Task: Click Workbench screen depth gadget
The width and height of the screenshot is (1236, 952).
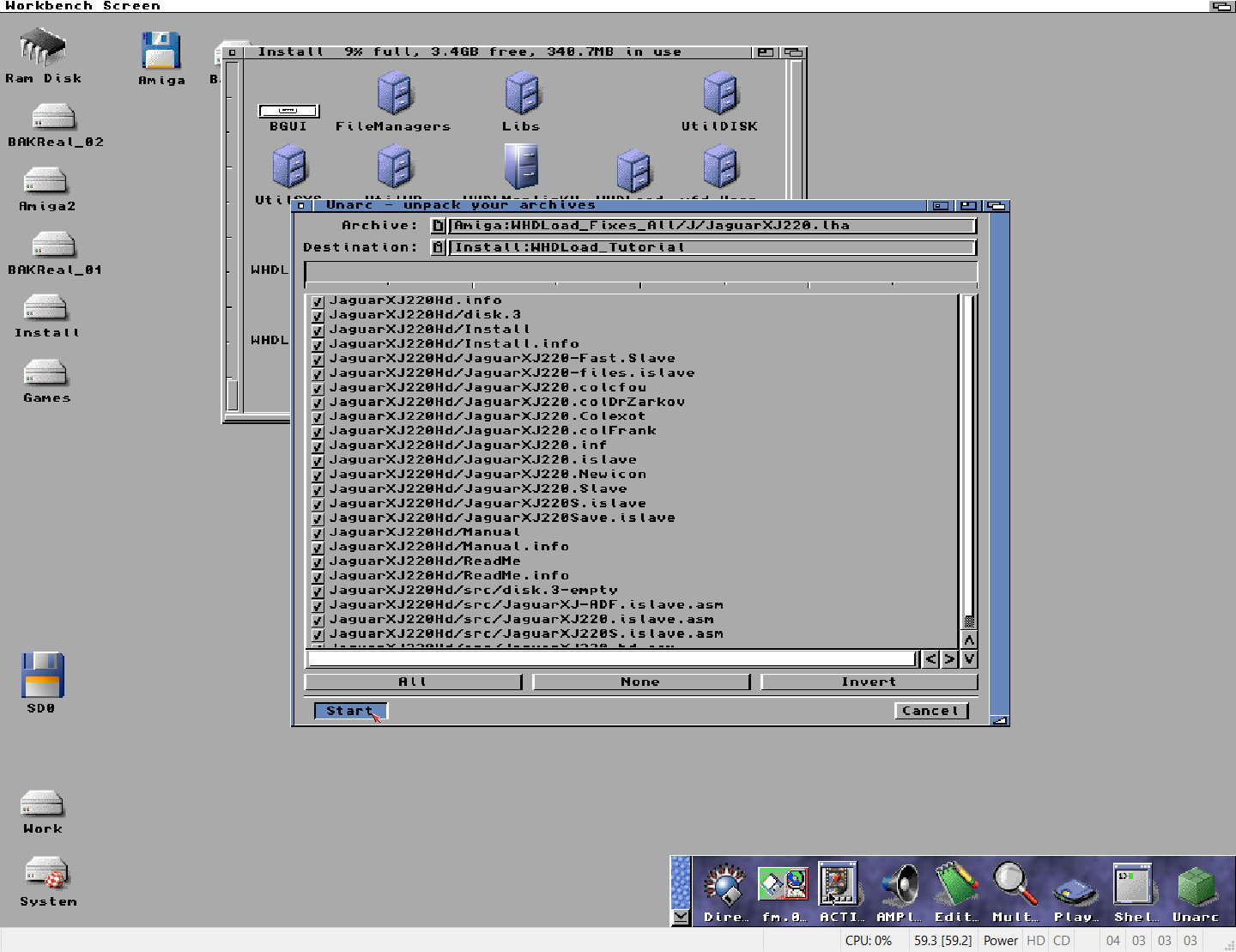Action: click(x=1222, y=6)
